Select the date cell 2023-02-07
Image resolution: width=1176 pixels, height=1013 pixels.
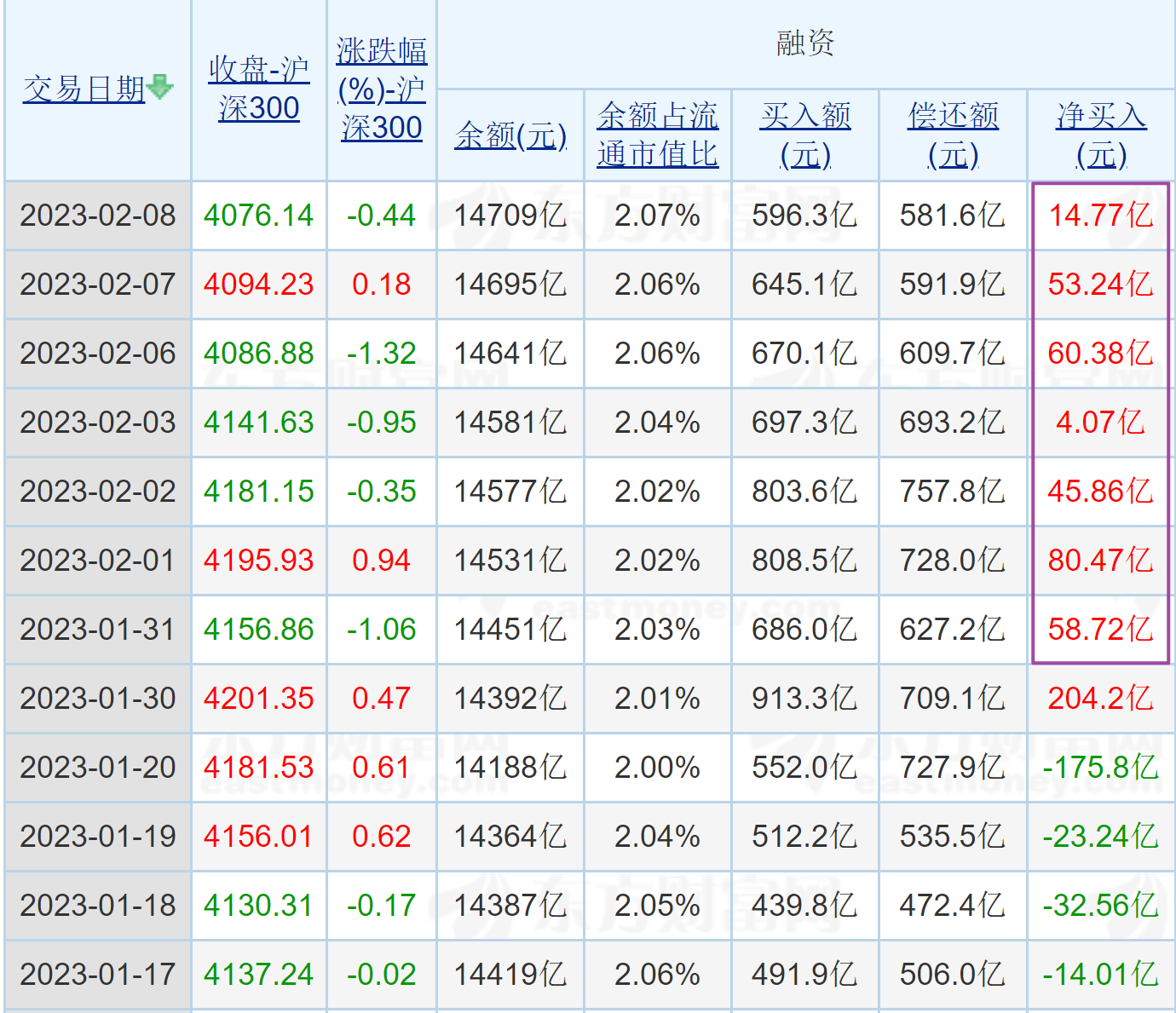[98, 285]
